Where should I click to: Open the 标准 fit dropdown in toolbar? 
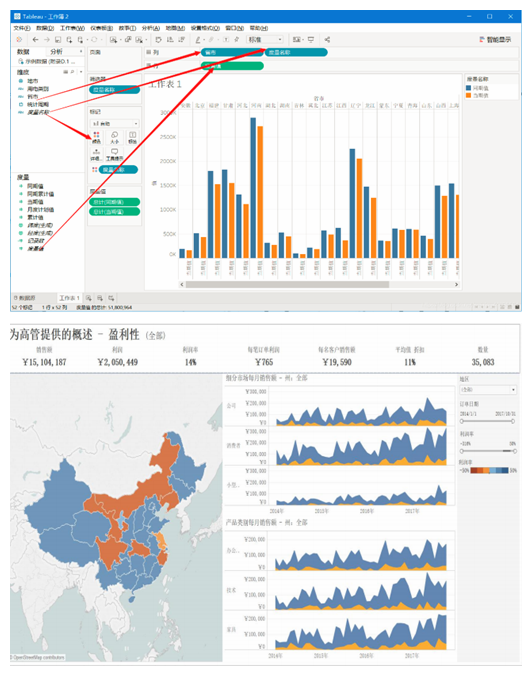point(265,40)
